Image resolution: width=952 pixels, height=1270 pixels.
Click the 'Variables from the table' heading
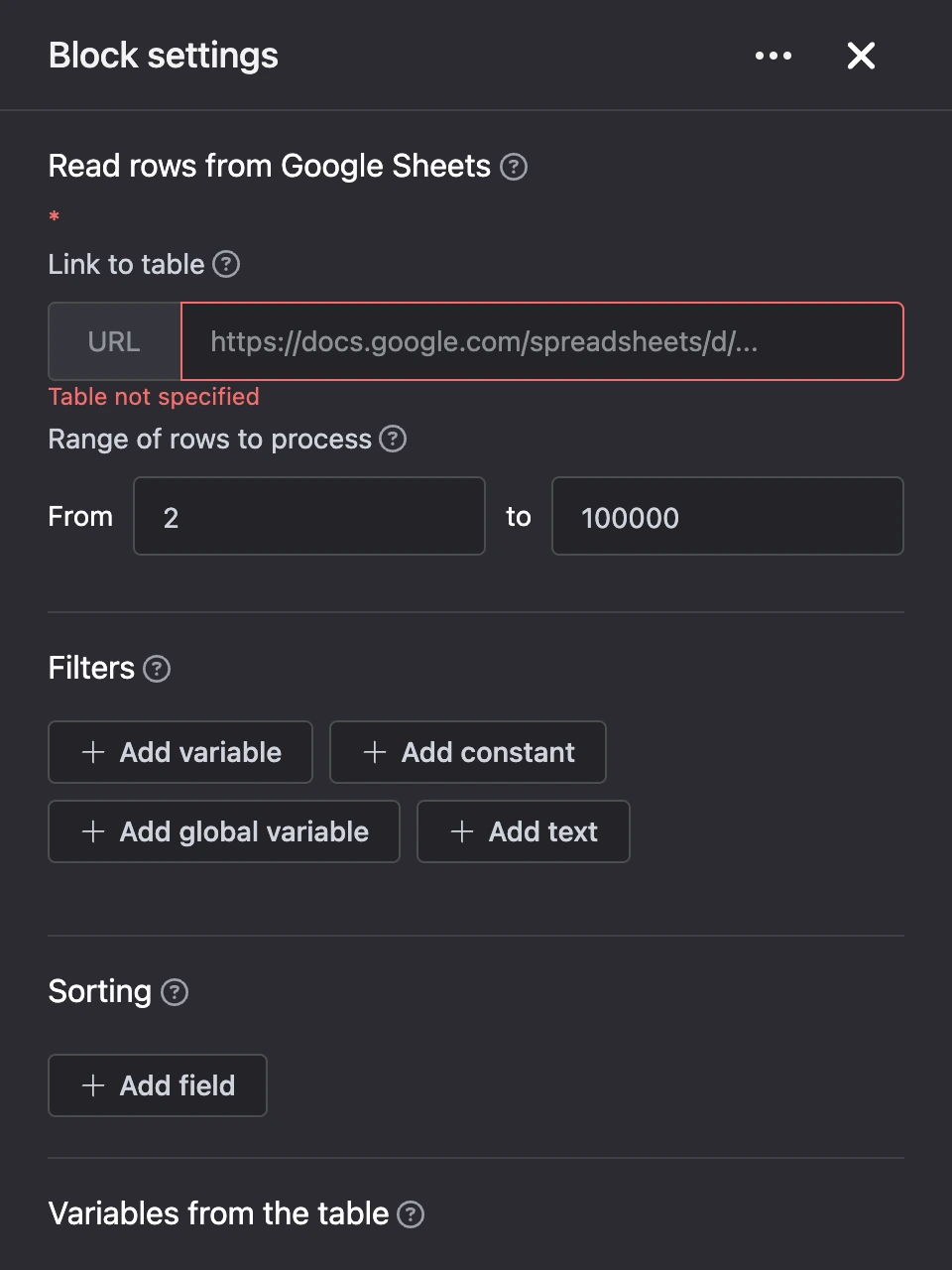[x=218, y=1213]
